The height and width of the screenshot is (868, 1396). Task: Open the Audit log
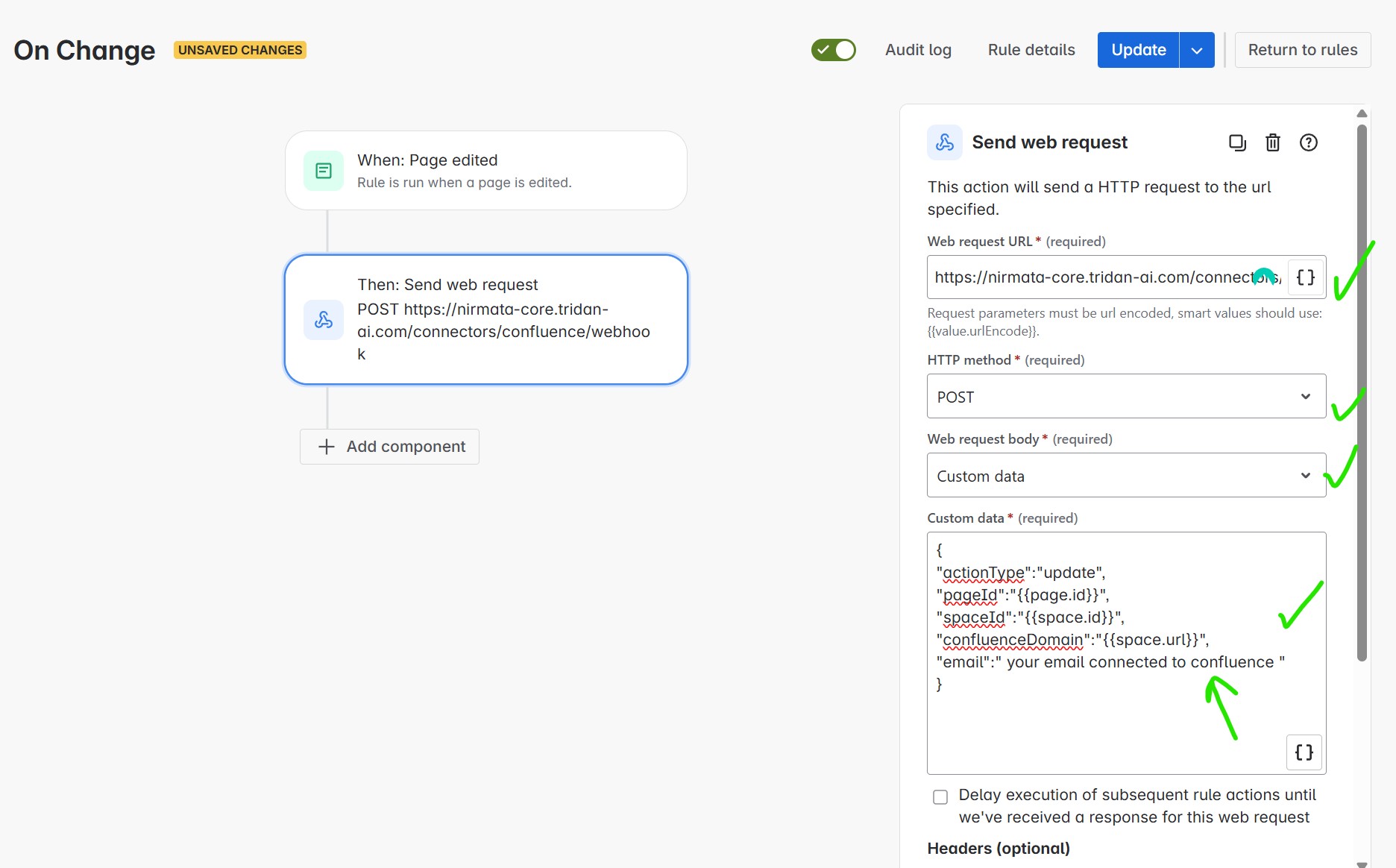pos(918,50)
